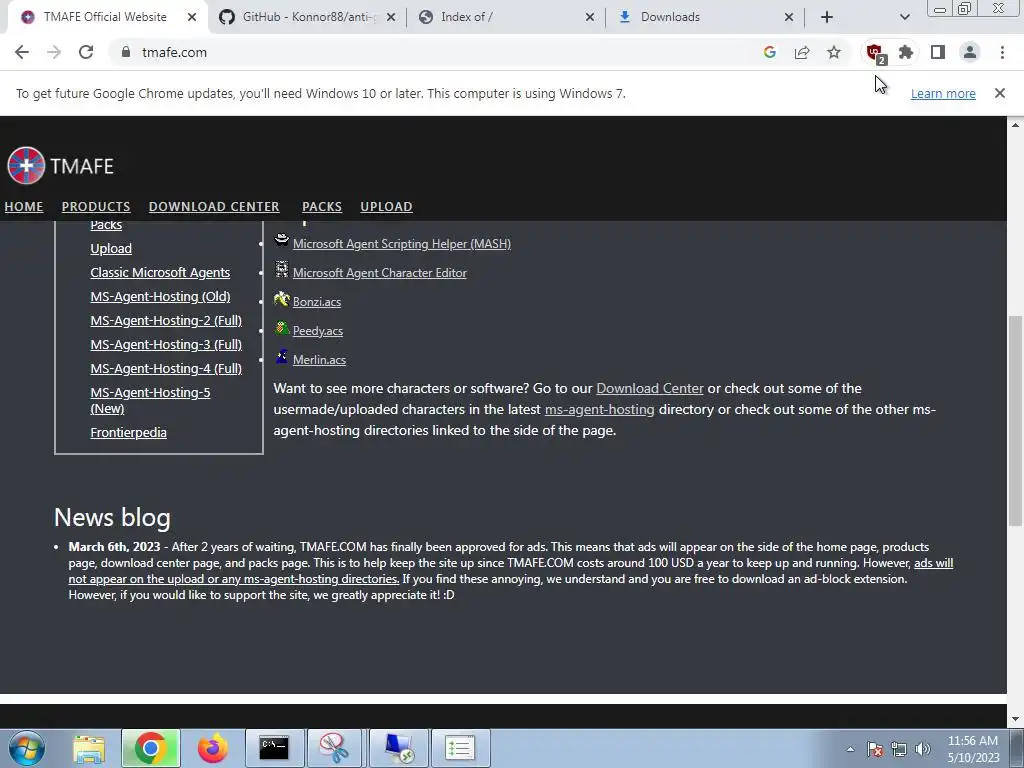Open Windows Explorer from taskbar

pyautogui.click(x=89, y=748)
